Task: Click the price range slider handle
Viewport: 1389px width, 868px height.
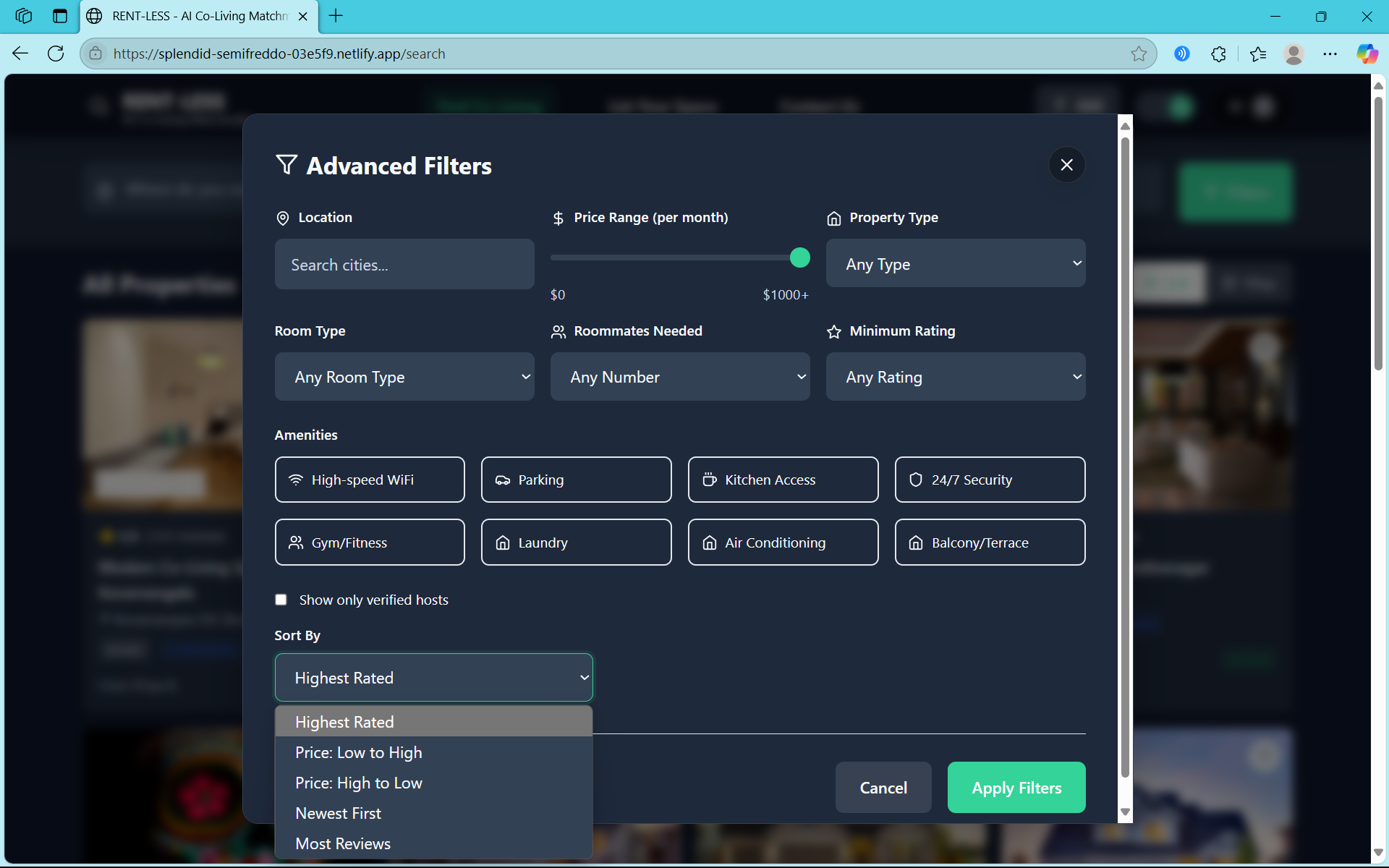Action: (x=799, y=258)
